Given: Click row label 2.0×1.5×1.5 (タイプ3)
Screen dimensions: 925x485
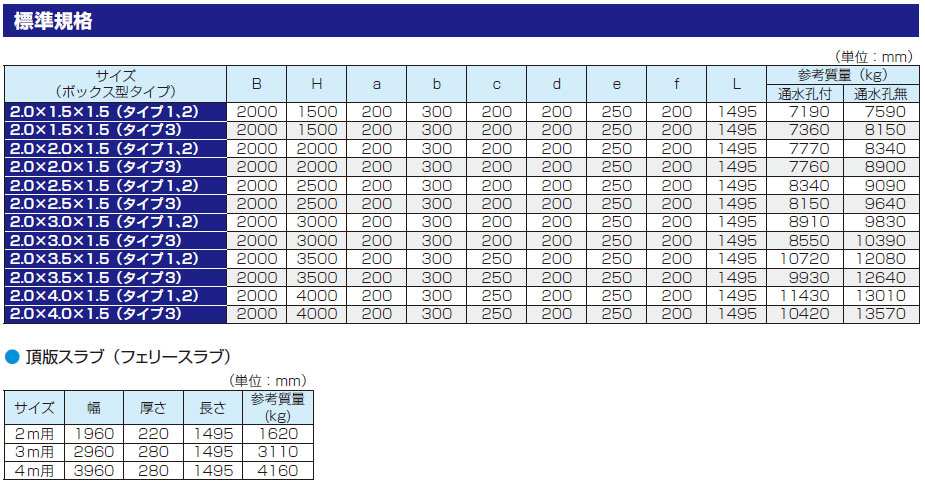Looking at the screenshot, I should tap(116, 130).
